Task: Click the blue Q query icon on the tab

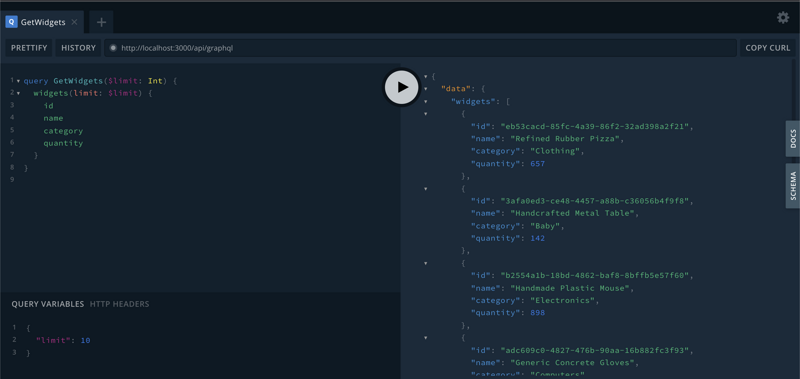Action: 11,22
